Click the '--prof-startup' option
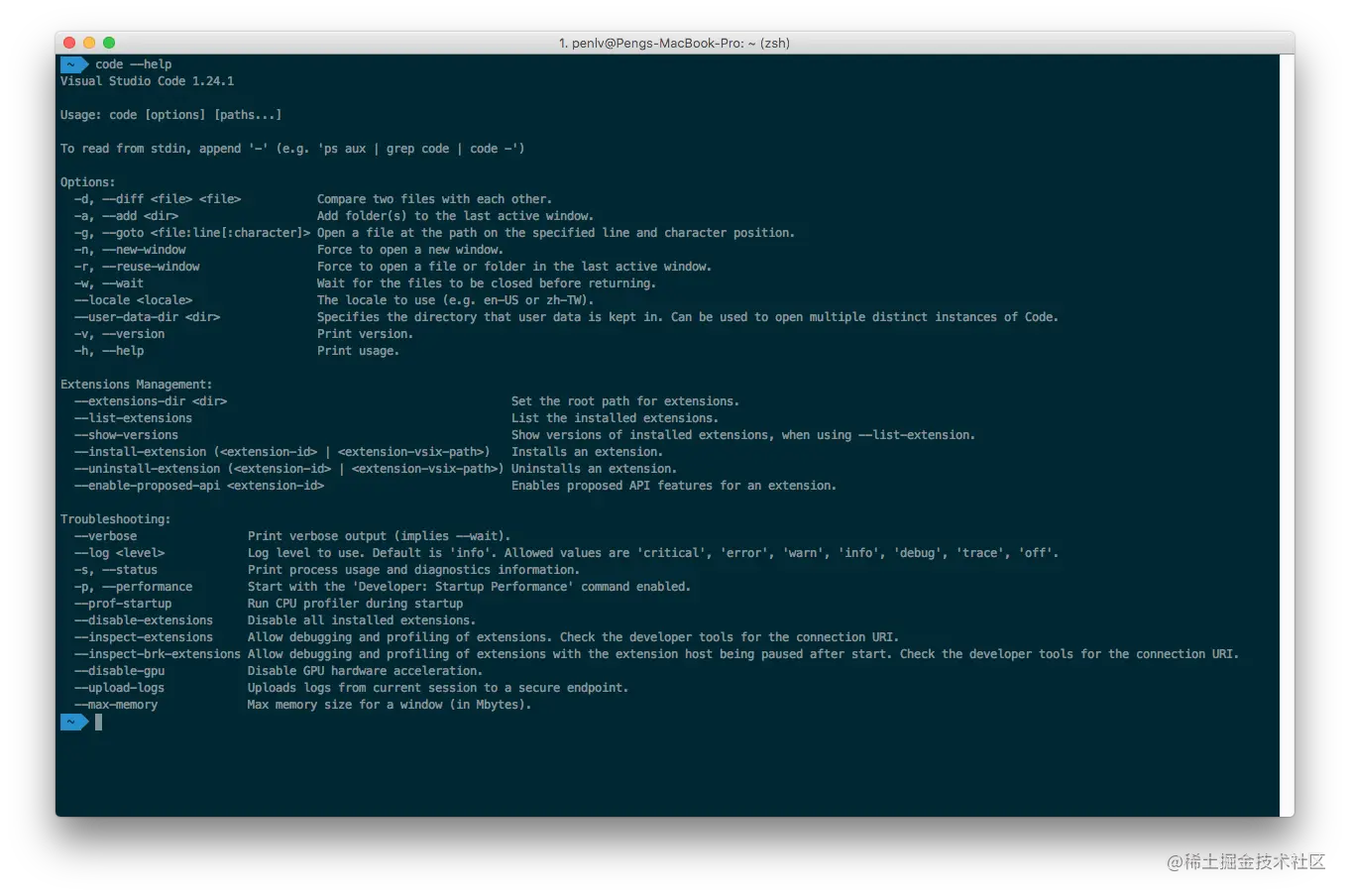This screenshot has width=1350, height=896. tap(123, 604)
